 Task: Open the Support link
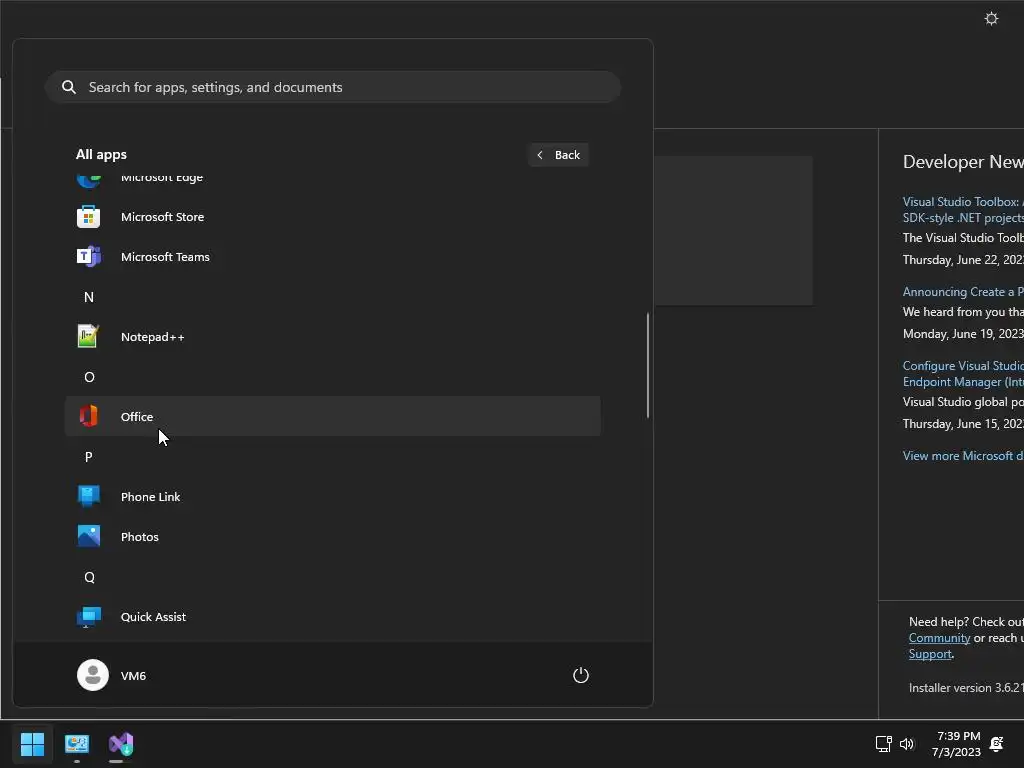click(930, 654)
